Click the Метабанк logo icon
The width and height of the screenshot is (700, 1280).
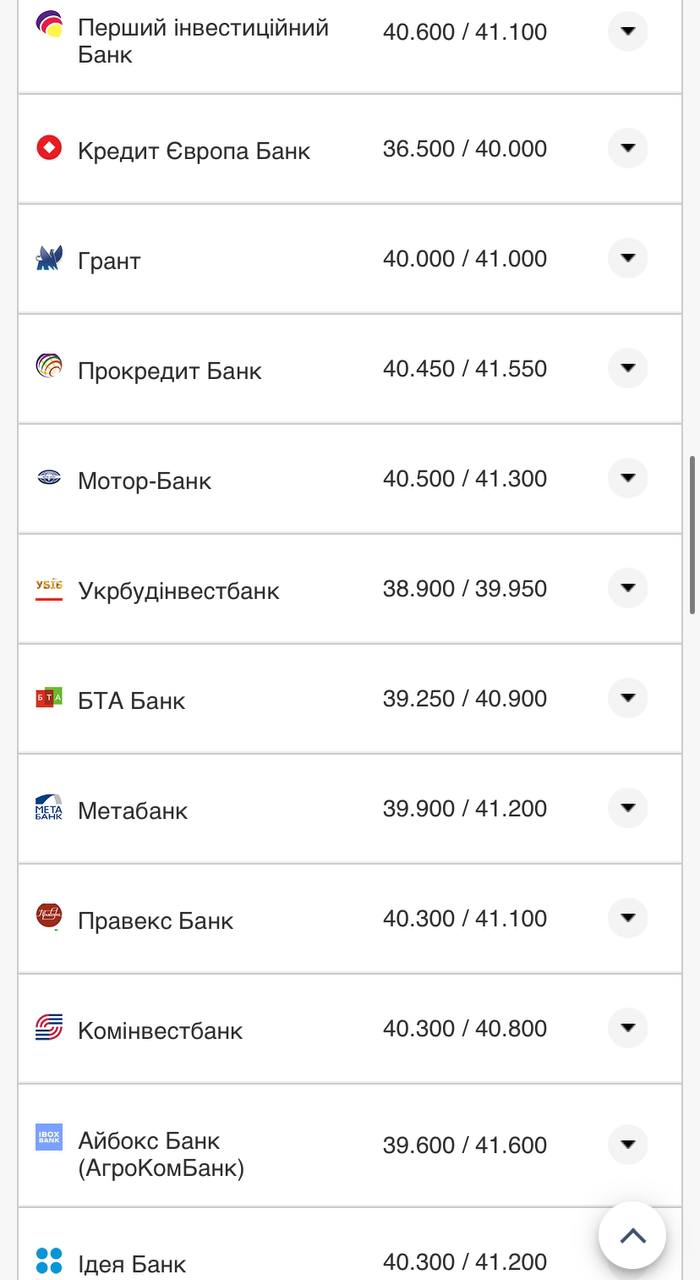tap(49, 808)
